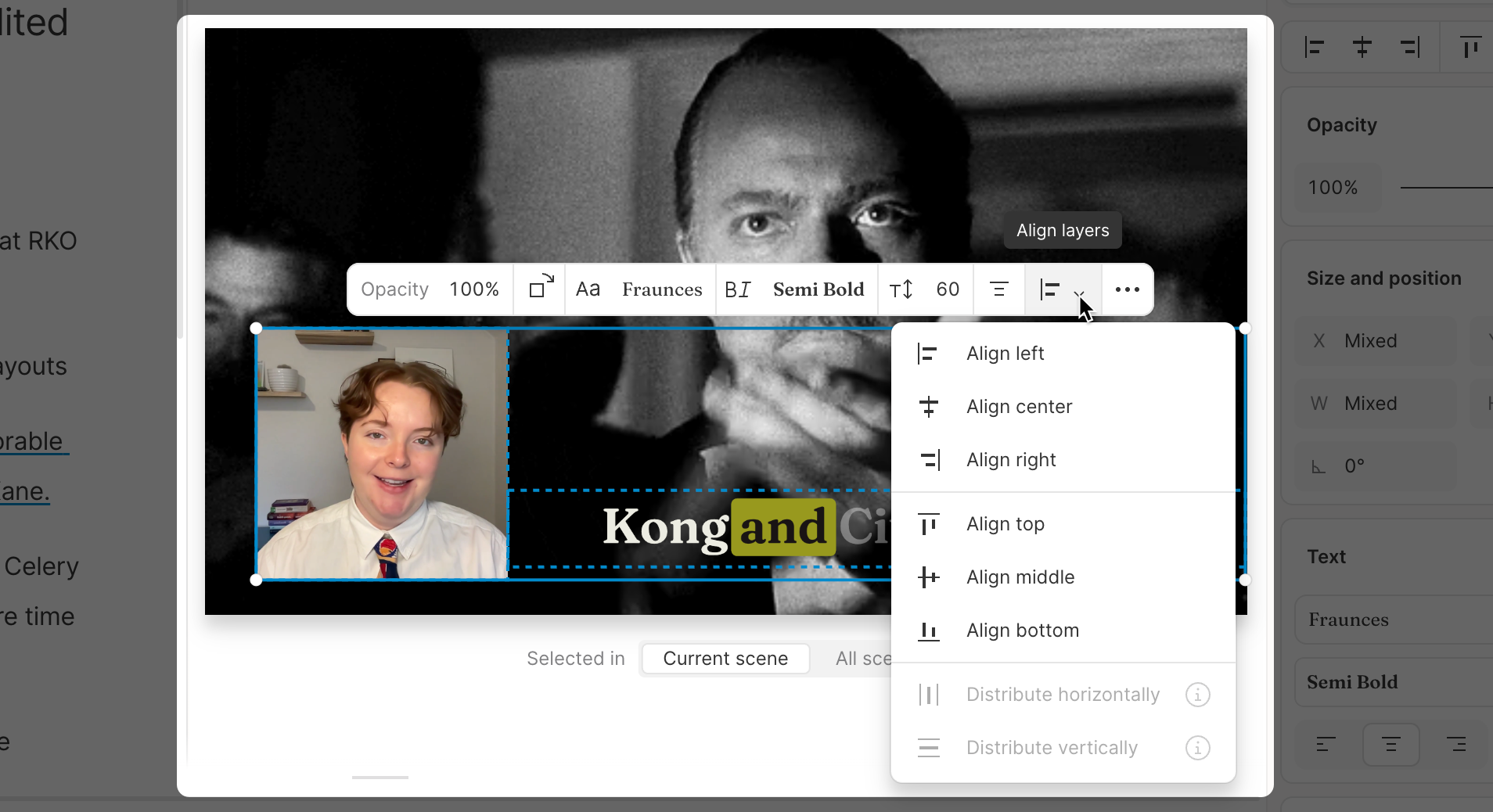The height and width of the screenshot is (812, 1493).
Task: Choose Align bottom from the menu
Action: coord(1022,631)
